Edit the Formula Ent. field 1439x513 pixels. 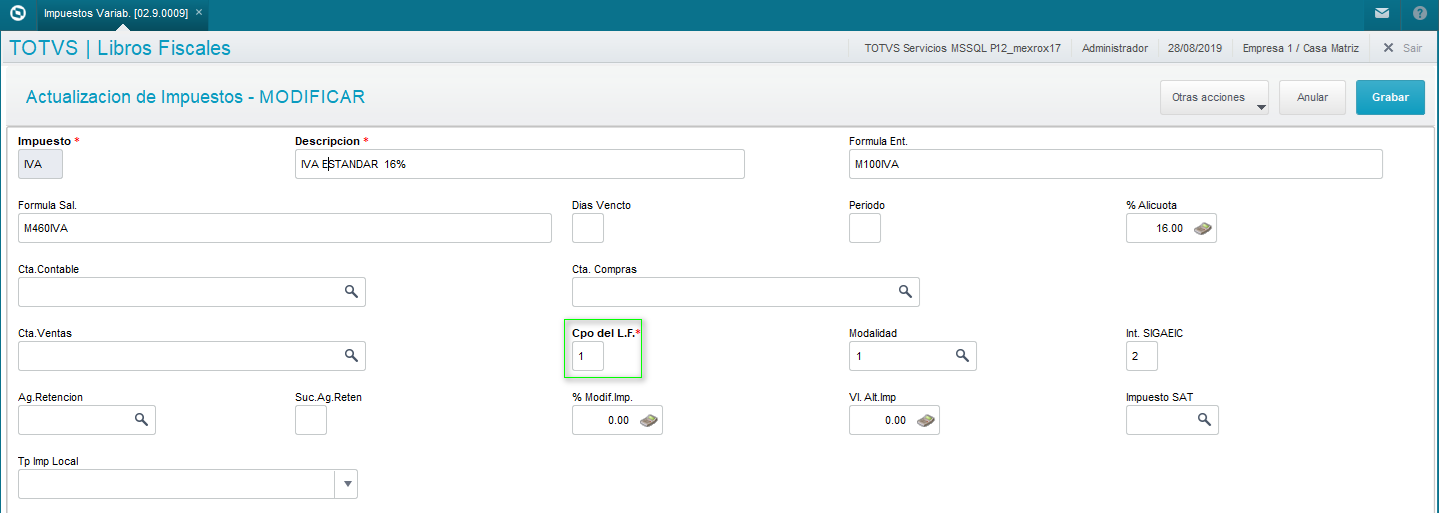(x=1116, y=164)
